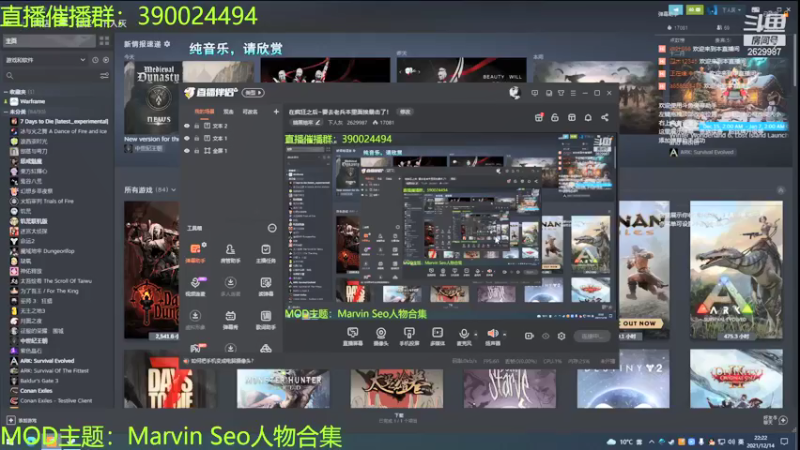This screenshot has width=800, height=450.
Task: Open the microphone dropdown arrow
Action: tap(476, 335)
